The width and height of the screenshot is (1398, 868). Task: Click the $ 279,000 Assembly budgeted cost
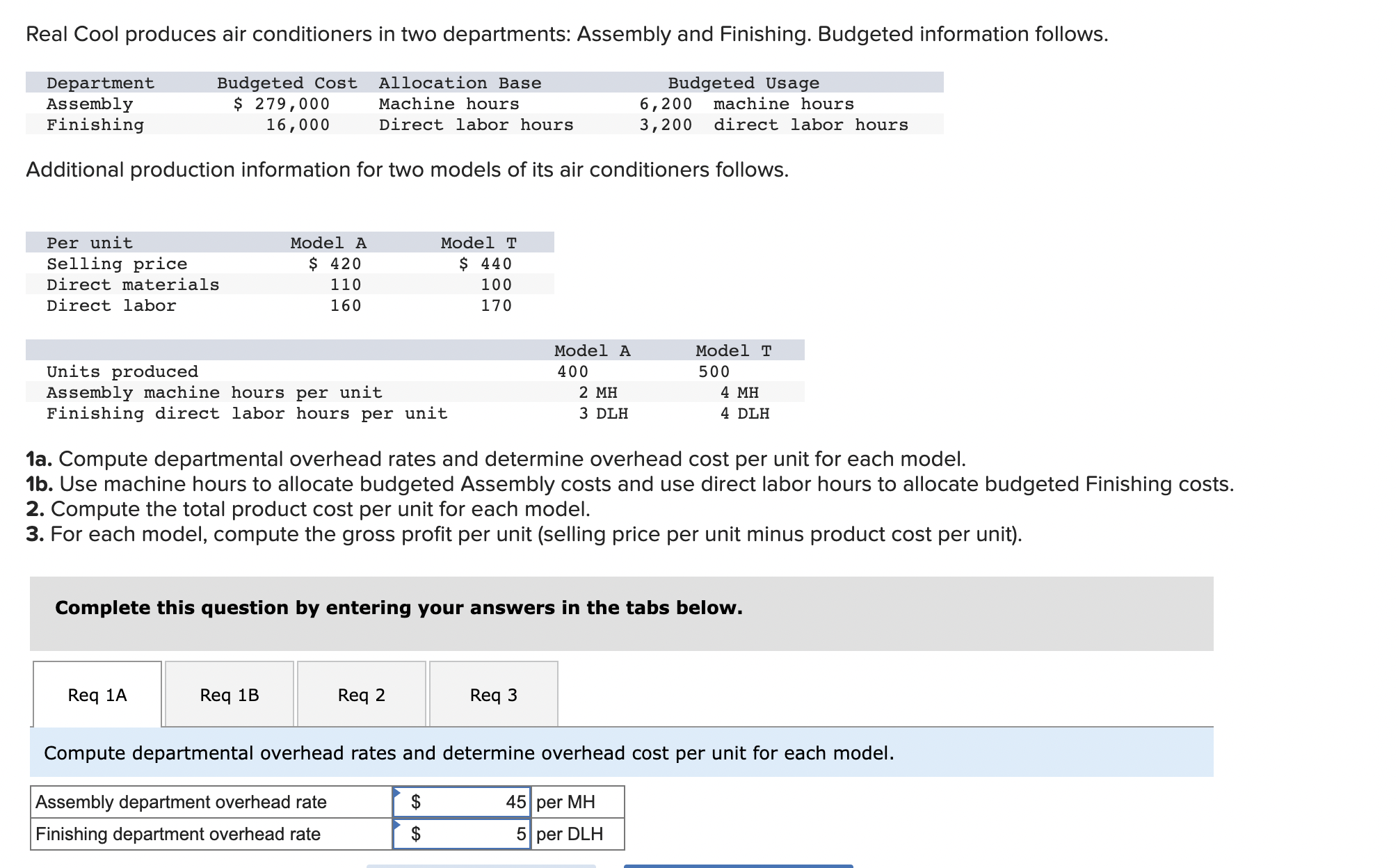click(282, 104)
